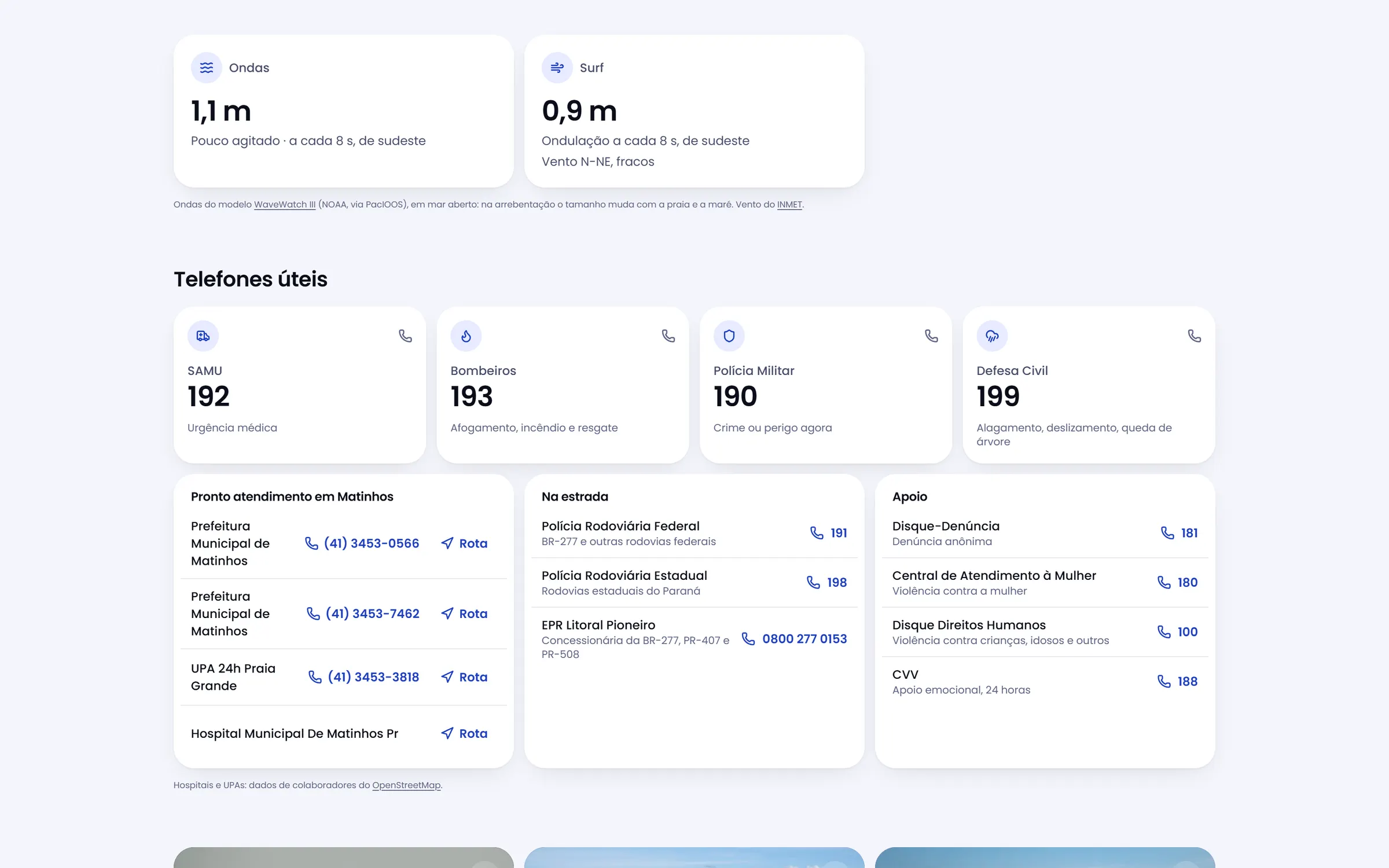Click phone icon next to CVV 188

[x=1164, y=682]
